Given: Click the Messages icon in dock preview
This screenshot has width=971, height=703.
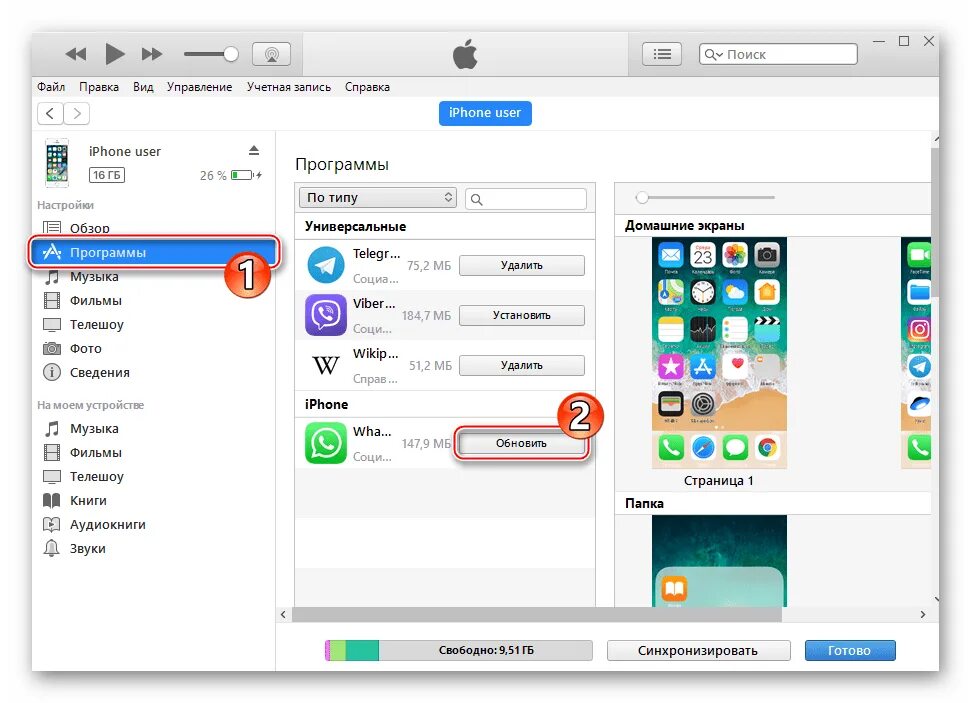Looking at the screenshot, I should [x=735, y=447].
